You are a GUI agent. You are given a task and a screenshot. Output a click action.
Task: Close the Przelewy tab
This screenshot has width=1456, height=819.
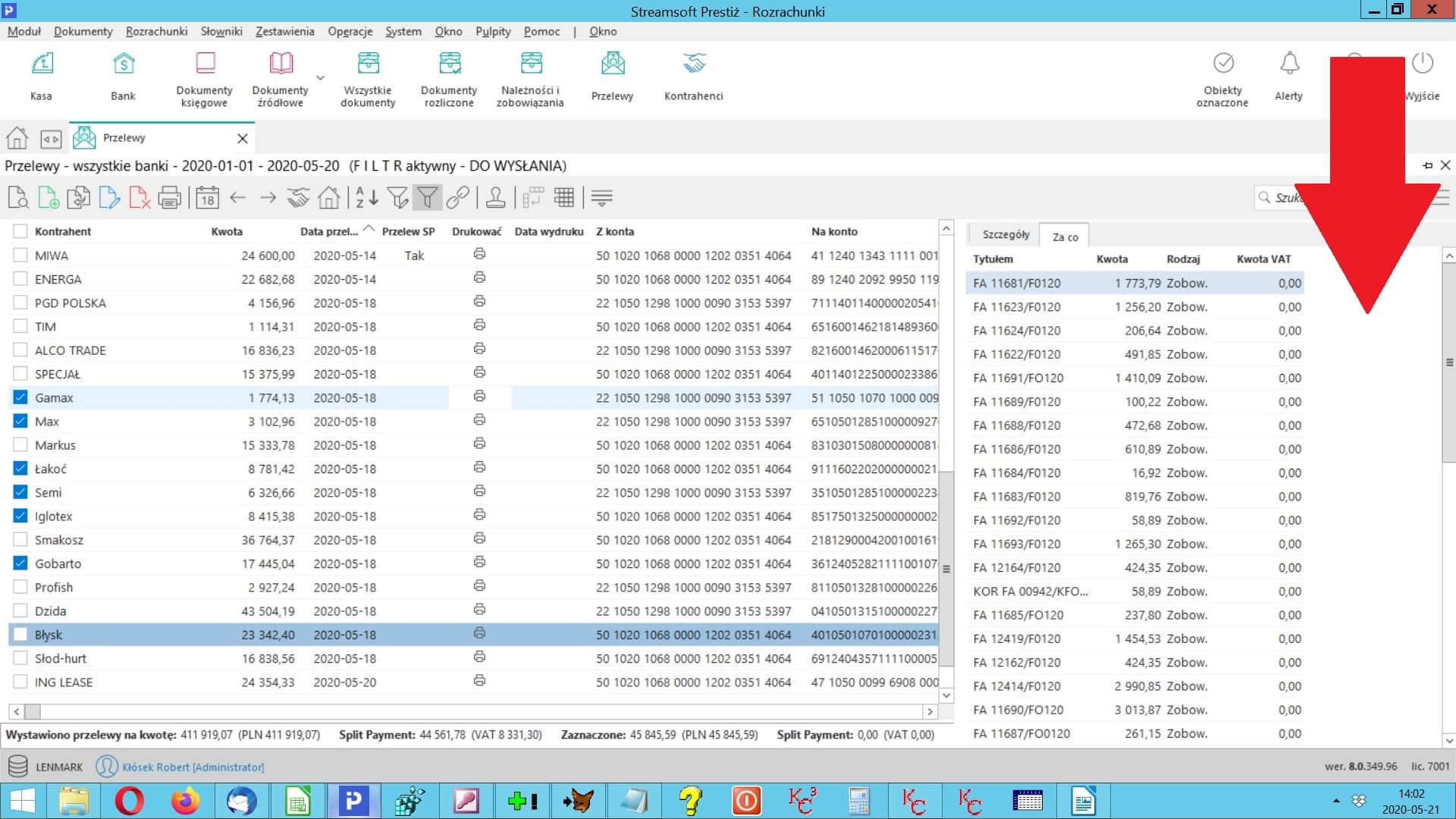[243, 138]
